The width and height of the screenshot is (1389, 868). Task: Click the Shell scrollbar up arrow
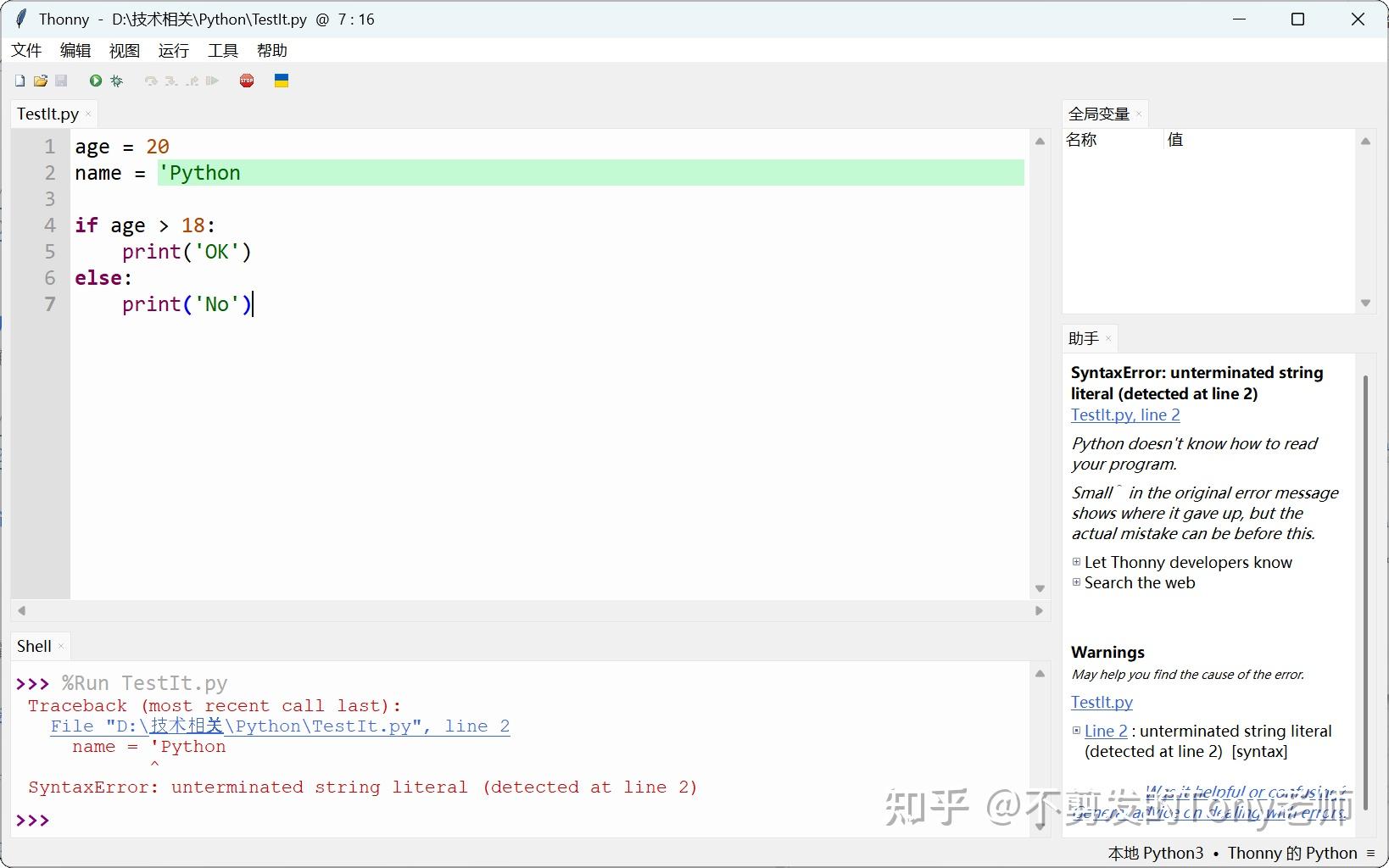tap(1040, 674)
